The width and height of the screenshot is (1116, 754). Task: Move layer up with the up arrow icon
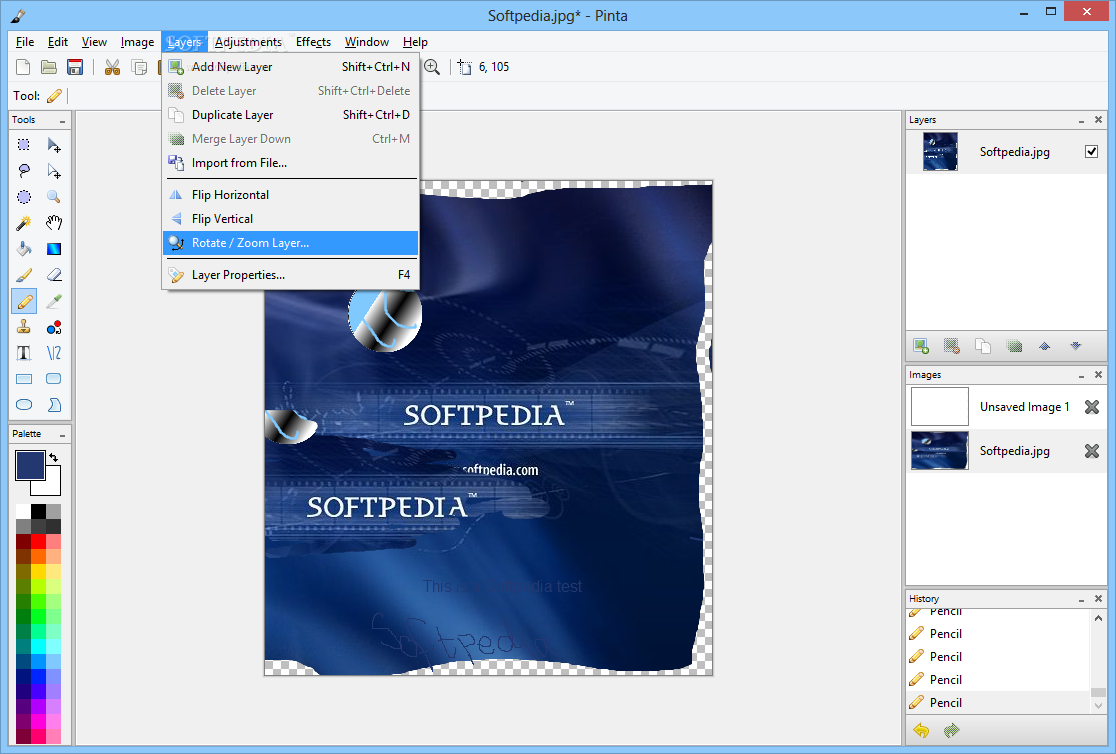(x=1044, y=346)
